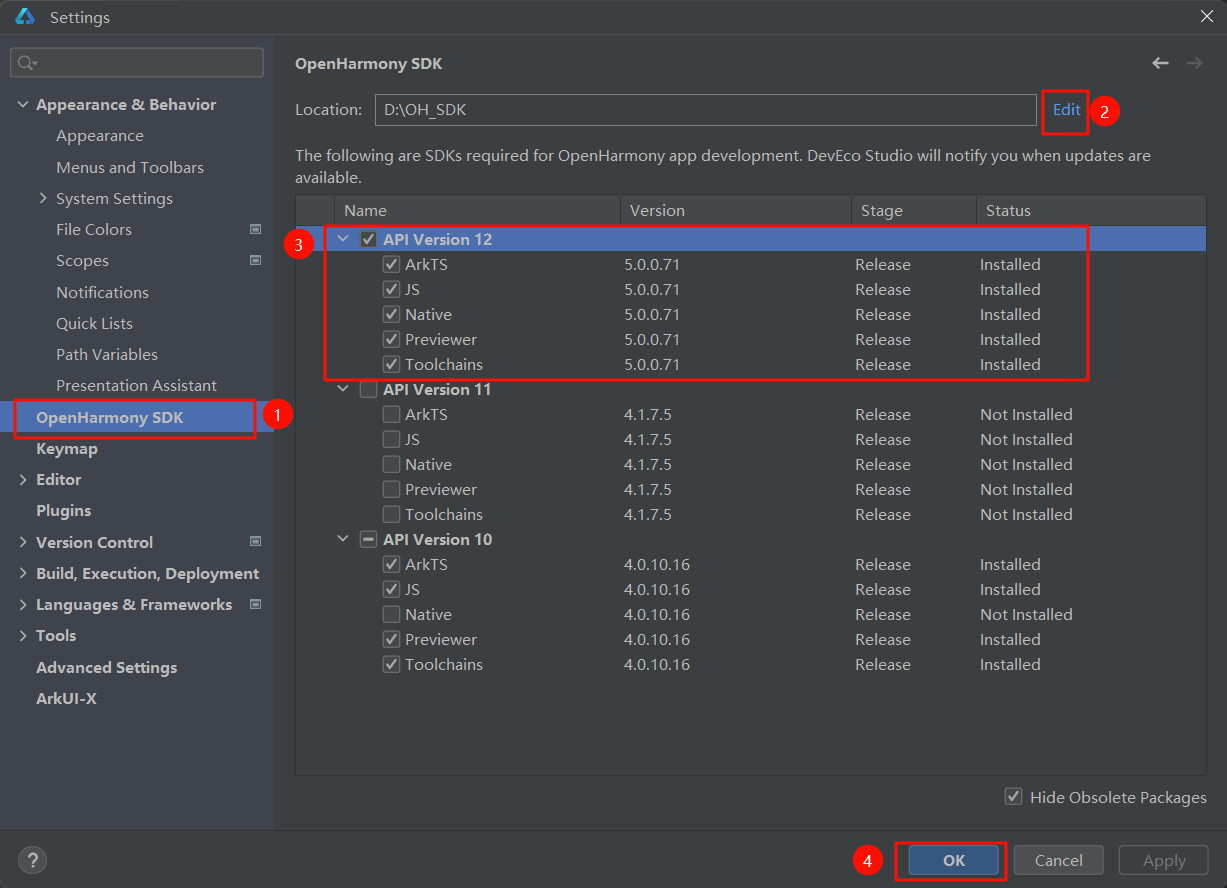Click the DevEco Studio logo in title bar
Screen dimensions: 1227x888
point(25,16)
